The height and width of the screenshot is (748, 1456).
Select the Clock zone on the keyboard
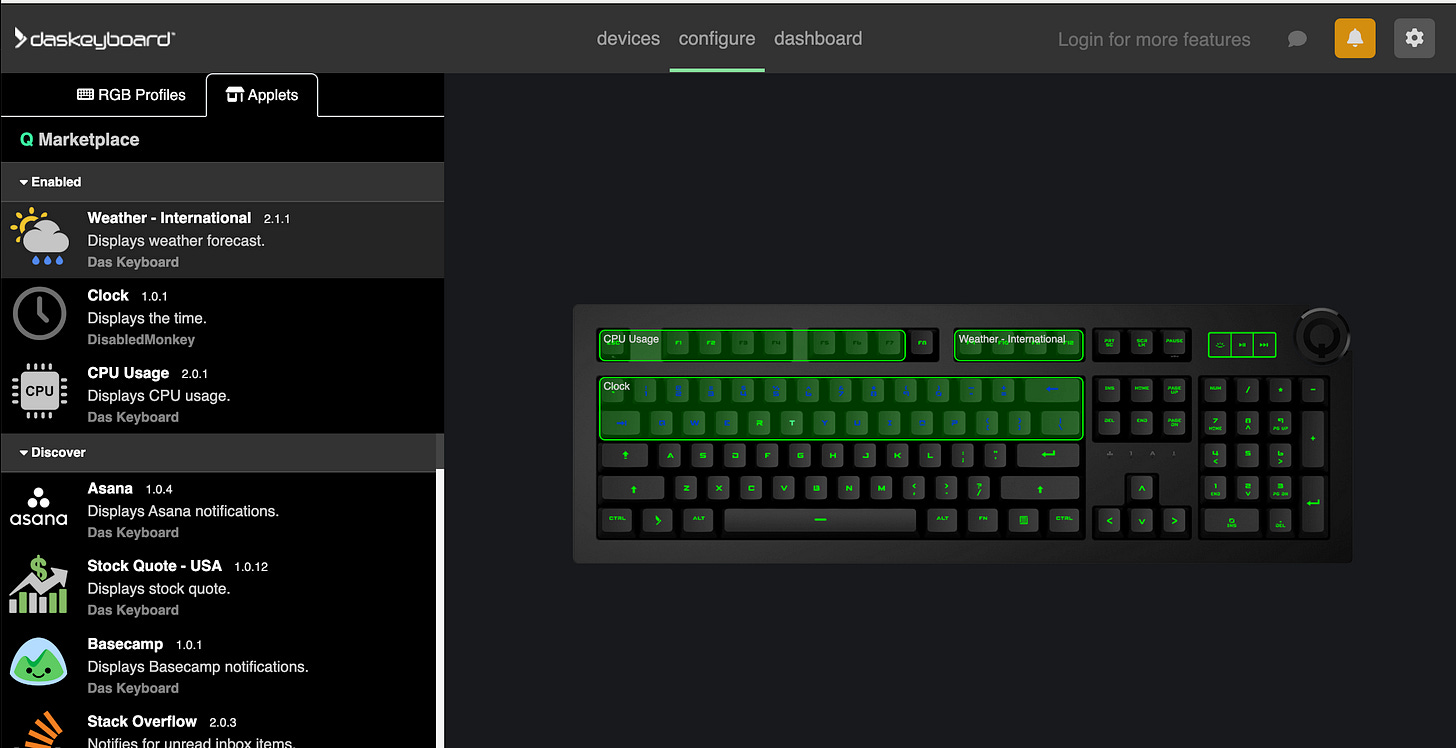coord(840,408)
